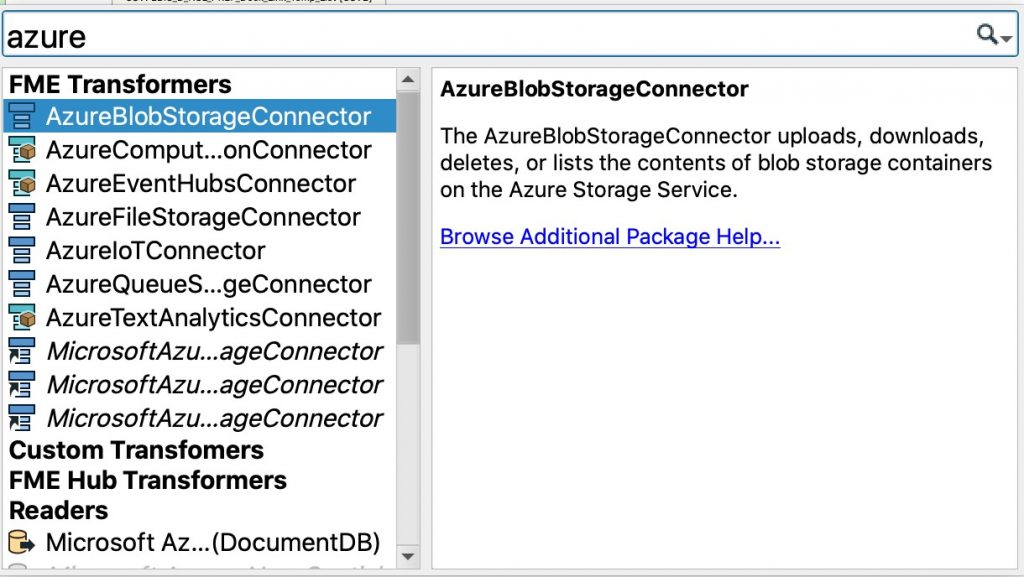Image resolution: width=1024 pixels, height=577 pixels.
Task: Click the AzureBlobStorageConnector transformer icon
Action: coord(22,116)
